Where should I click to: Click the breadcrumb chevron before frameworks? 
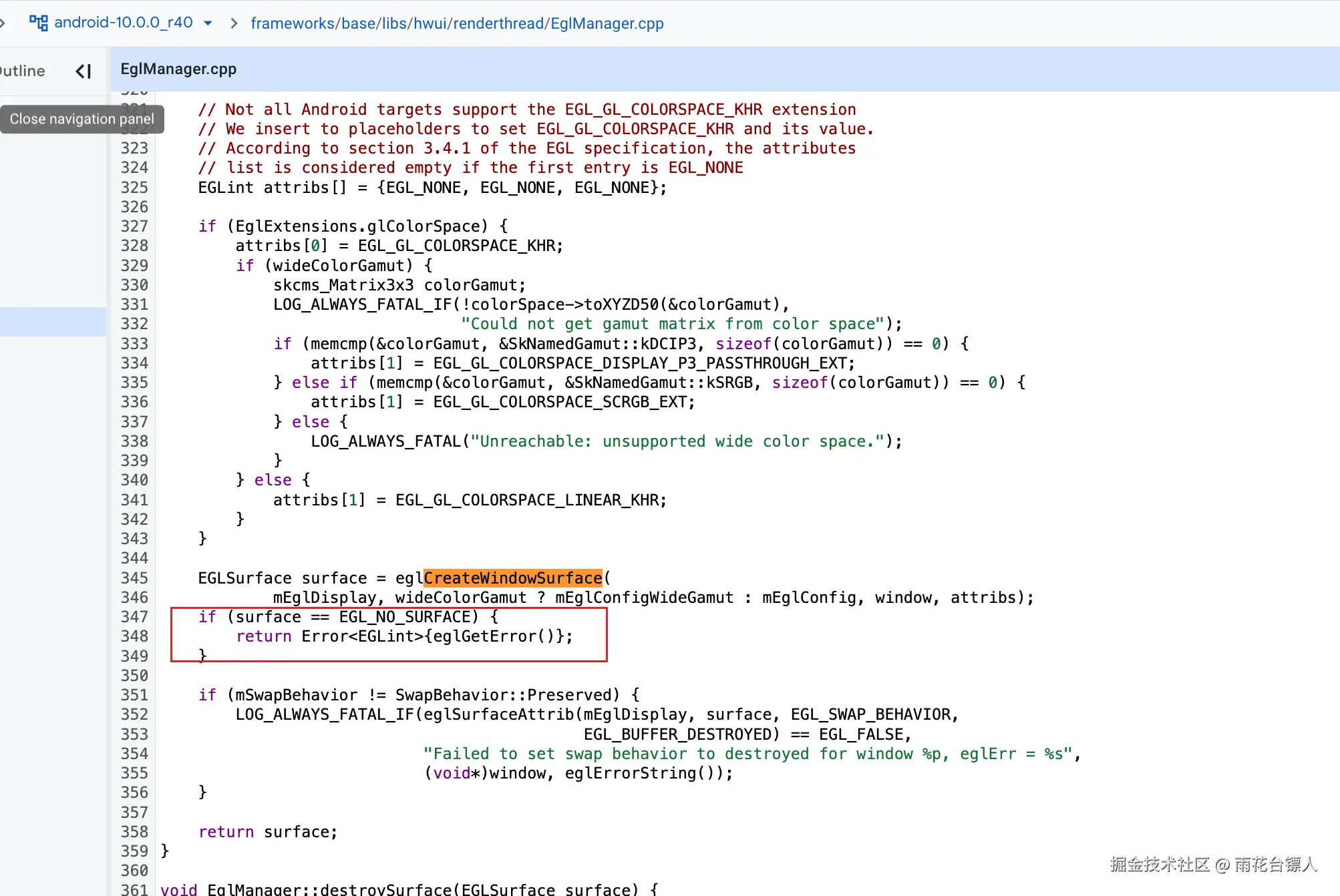234,23
